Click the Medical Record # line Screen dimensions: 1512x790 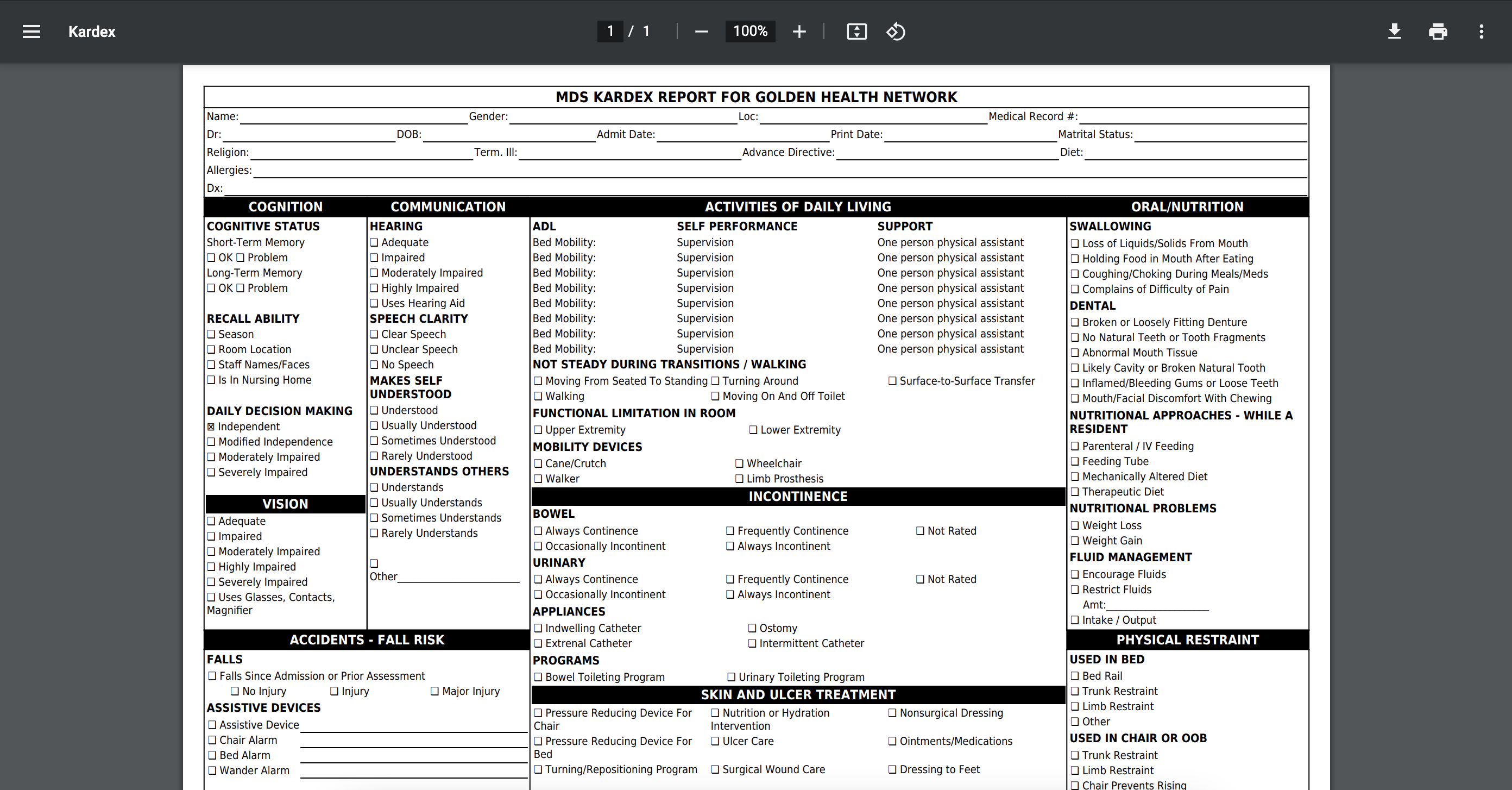(1193, 117)
